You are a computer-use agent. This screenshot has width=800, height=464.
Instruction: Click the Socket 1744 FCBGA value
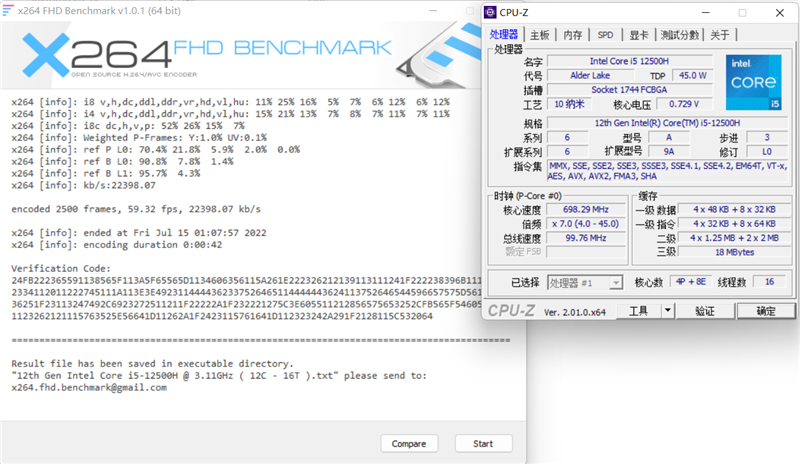tap(629, 90)
